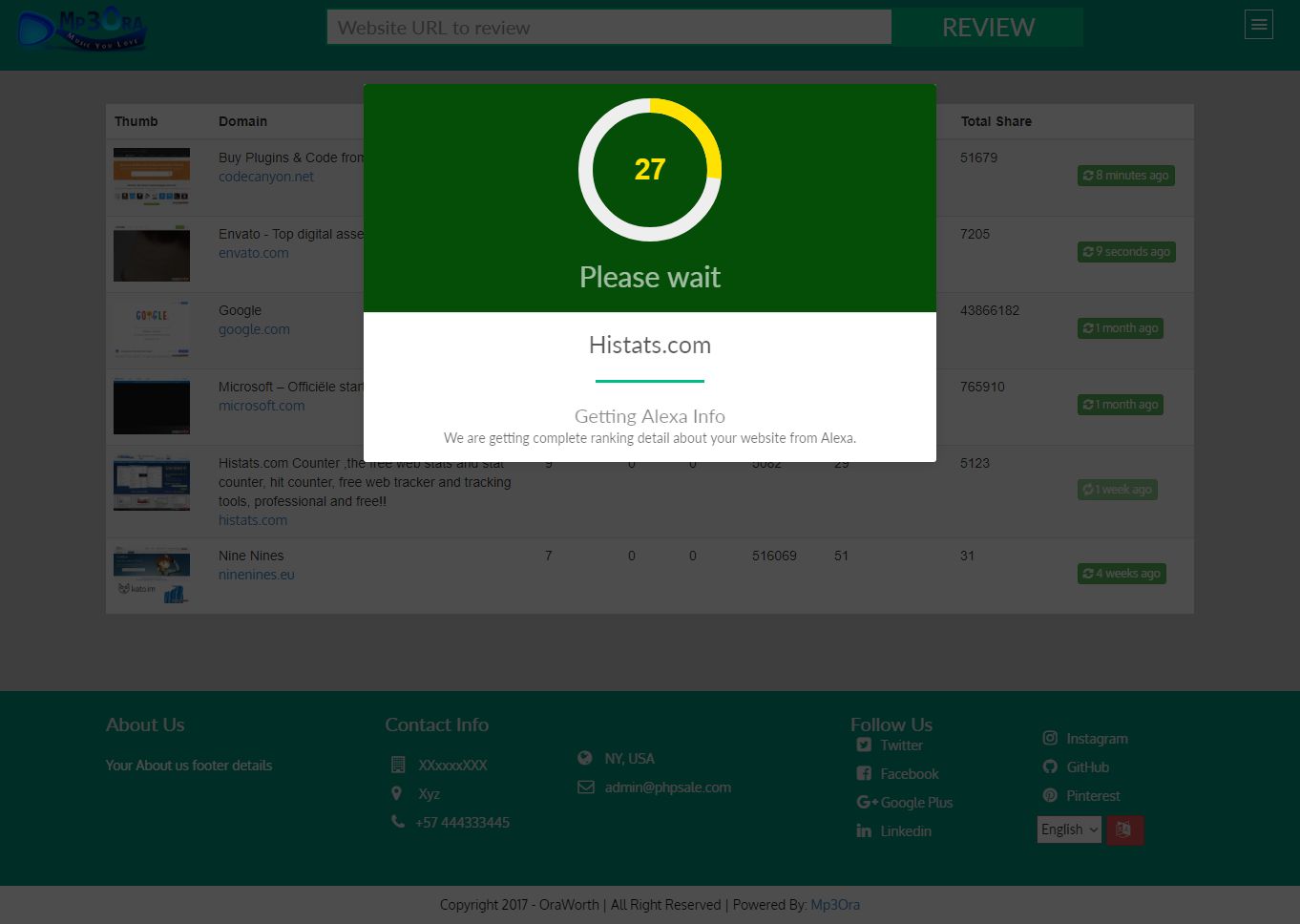1300x924 pixels.
Task: Open the Facebook link text
Action: coord(910,774)
